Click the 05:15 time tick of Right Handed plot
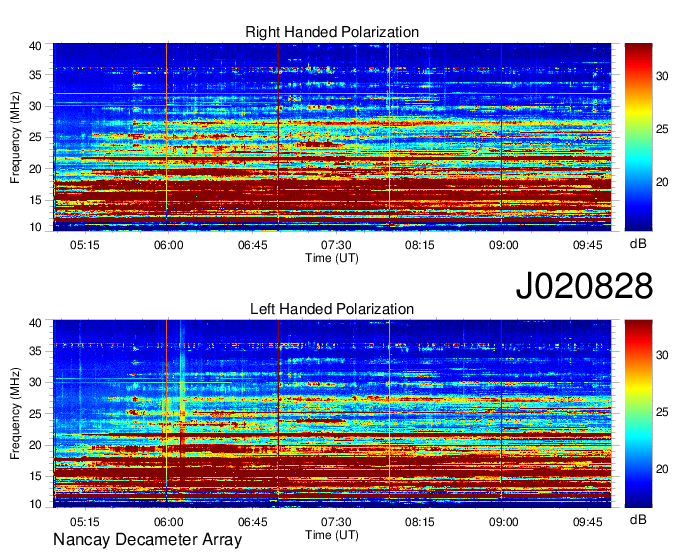This screenshot has height=552, width=680. click(85, 245)
